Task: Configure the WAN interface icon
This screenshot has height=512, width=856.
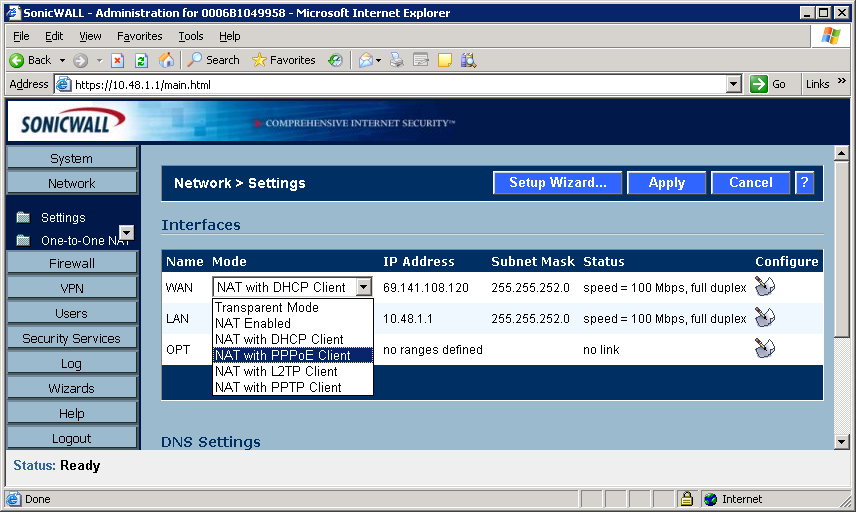Action: click(764, 287)
